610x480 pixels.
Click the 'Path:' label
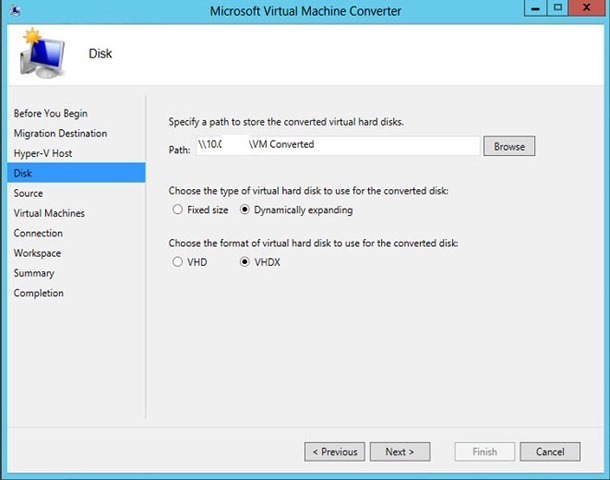coord(179,150)
